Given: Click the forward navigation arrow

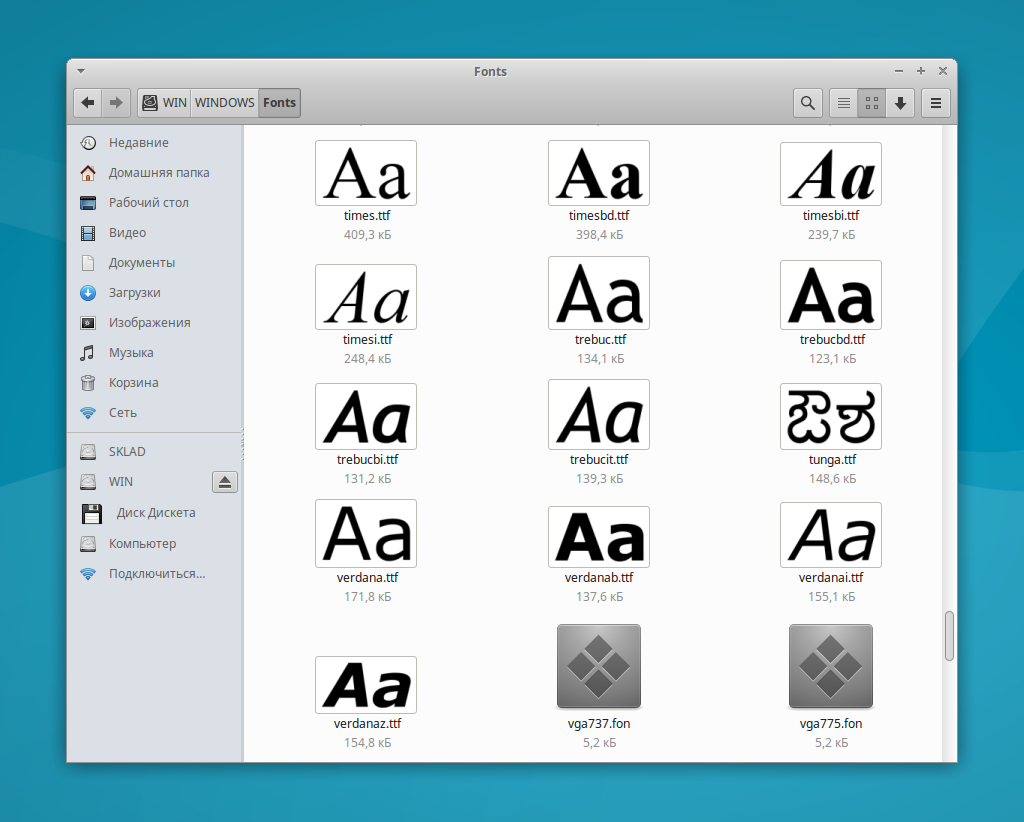Looking at the screenshot, I should 116,102.
